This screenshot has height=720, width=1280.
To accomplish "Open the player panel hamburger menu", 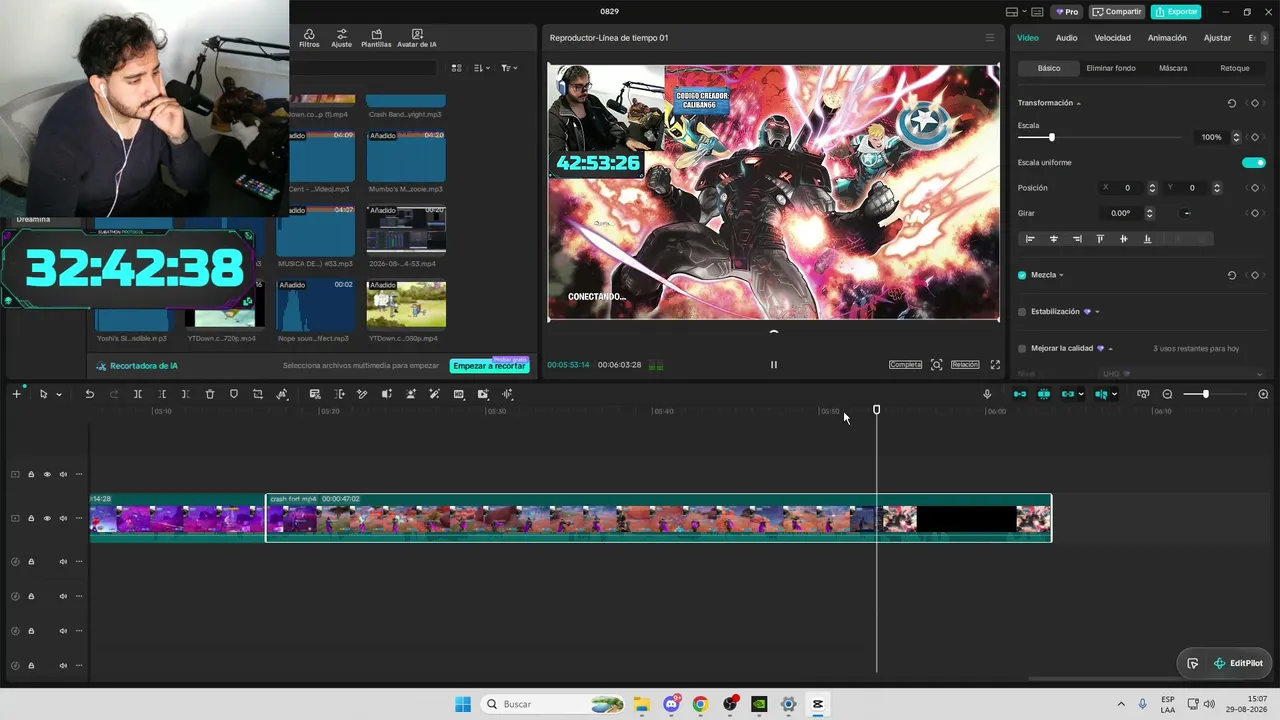I will (990, 38).
